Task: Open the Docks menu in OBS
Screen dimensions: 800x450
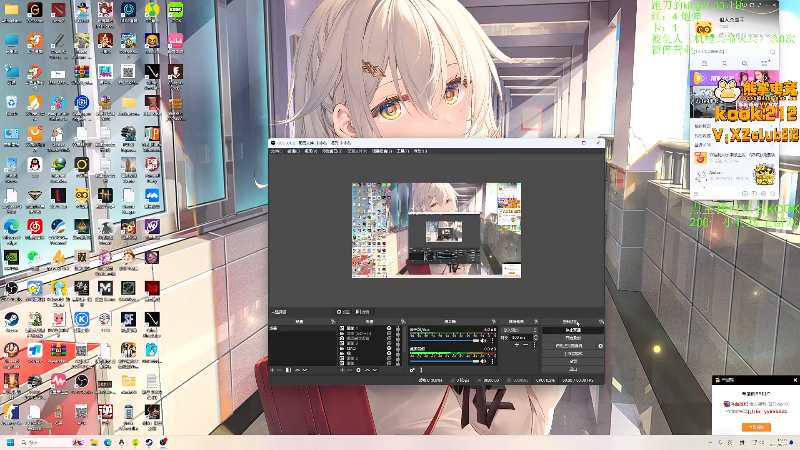Action: coord(331,151)
